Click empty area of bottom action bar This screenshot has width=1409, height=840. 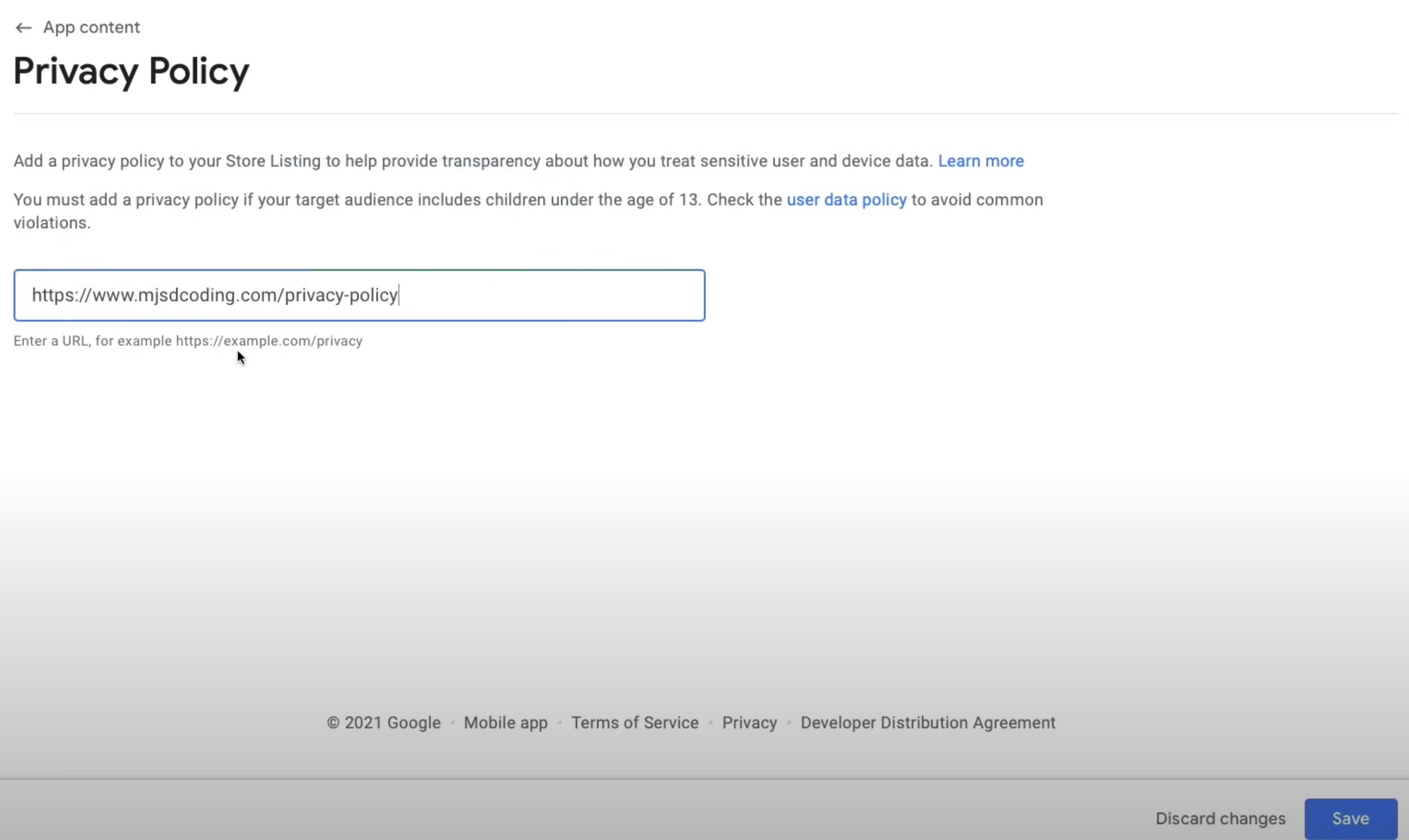click(x=554, y=810)
